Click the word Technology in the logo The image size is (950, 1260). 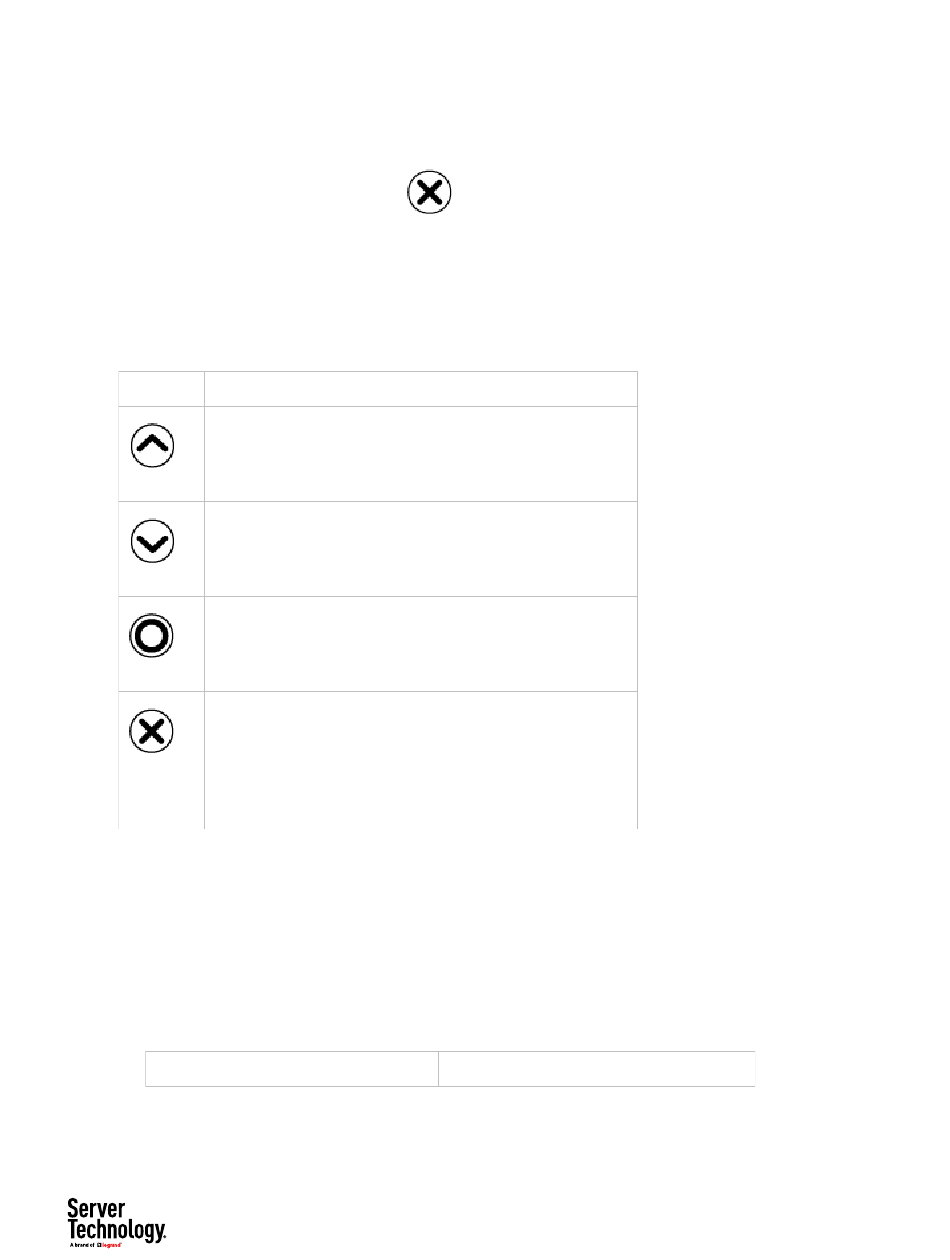[x=116, y=1230]
